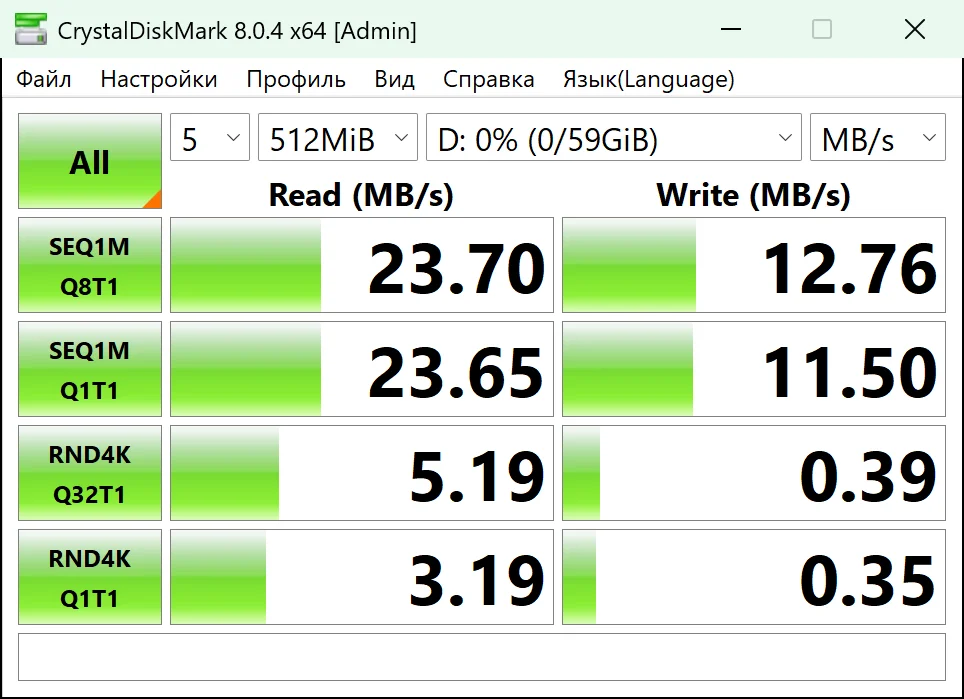
Task: Start the RND4K Q32T1 test
Action: (90, 473)
